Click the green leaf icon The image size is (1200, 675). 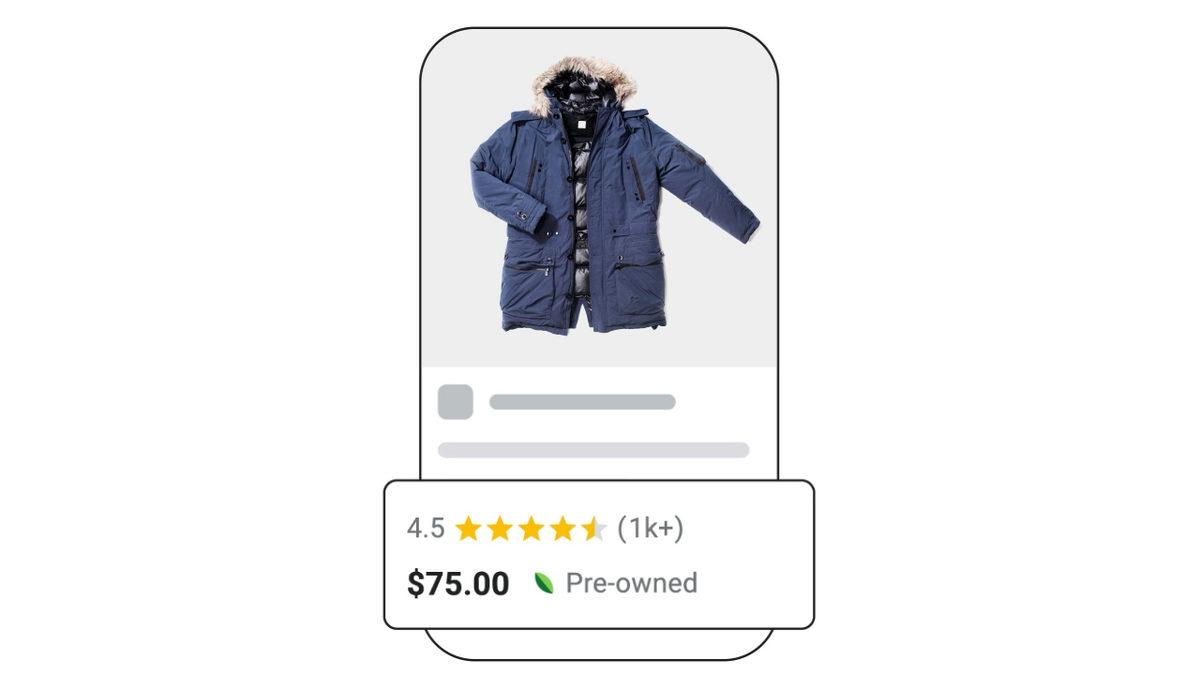pos(544,583)
